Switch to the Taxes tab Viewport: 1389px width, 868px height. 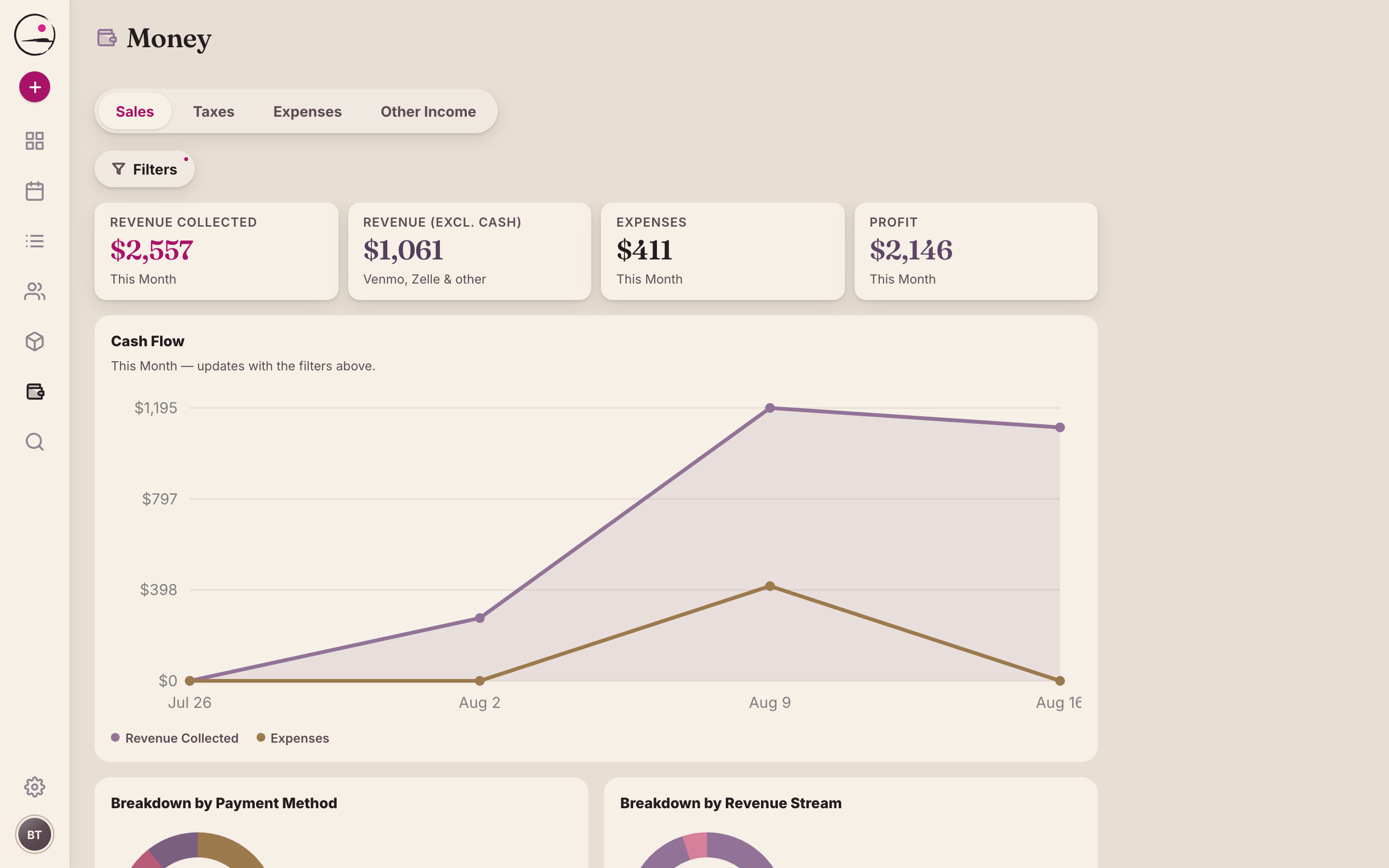pos(214,111)
